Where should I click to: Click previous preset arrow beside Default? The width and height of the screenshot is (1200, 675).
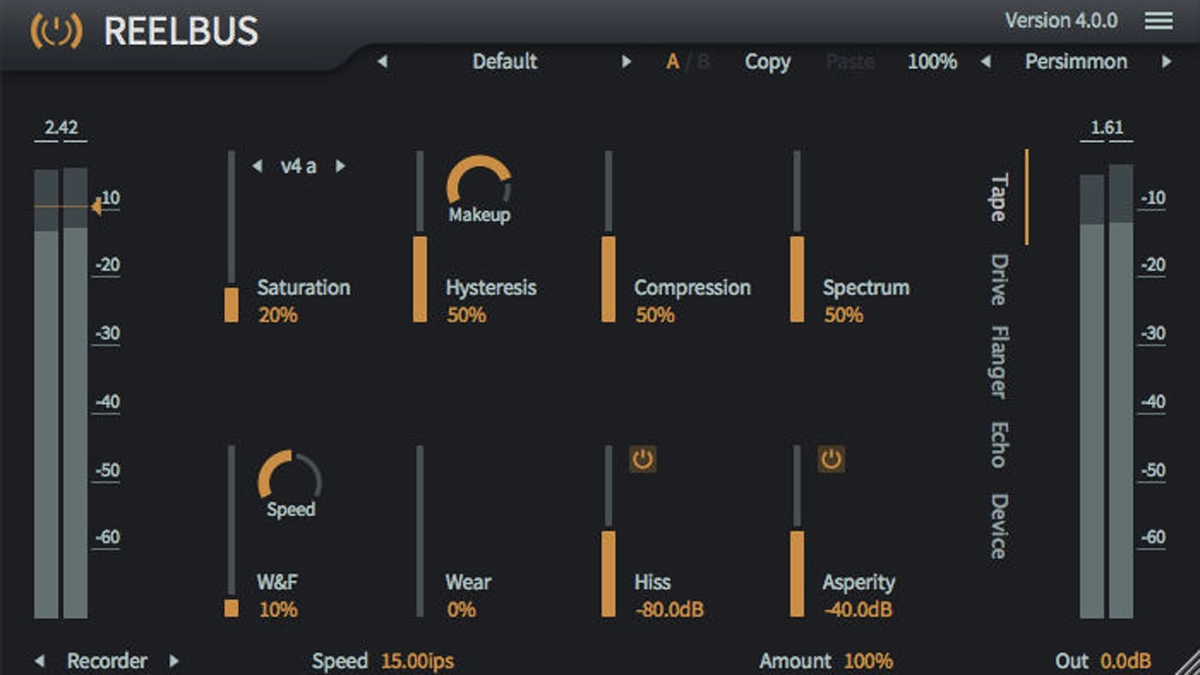[x=382, y=62]
